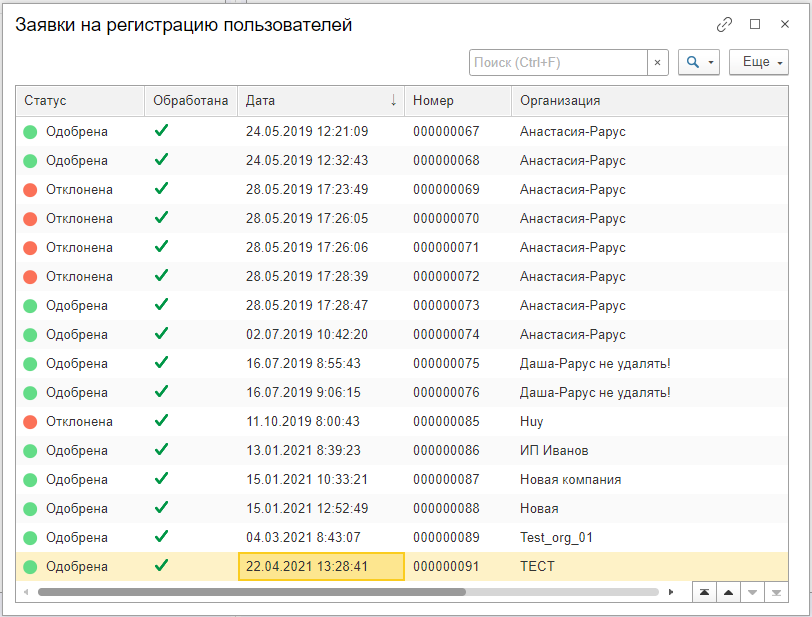The image size is (812, 617).
Task: Click the processed checkmark for request 000000067
Action: click(x=161, y=131)
